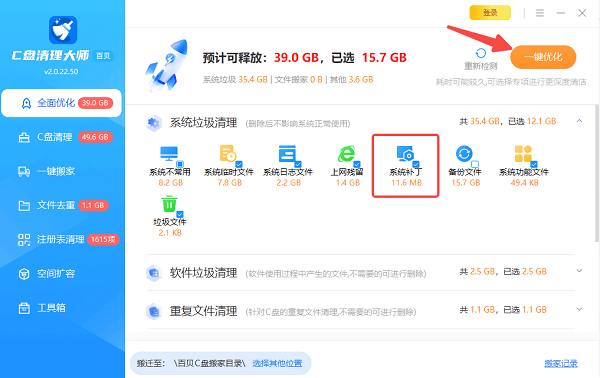Image resolution: width=600 pixels, height=378 pixels.
Task: Click the 登录 login button
Action: click(490, 13)
